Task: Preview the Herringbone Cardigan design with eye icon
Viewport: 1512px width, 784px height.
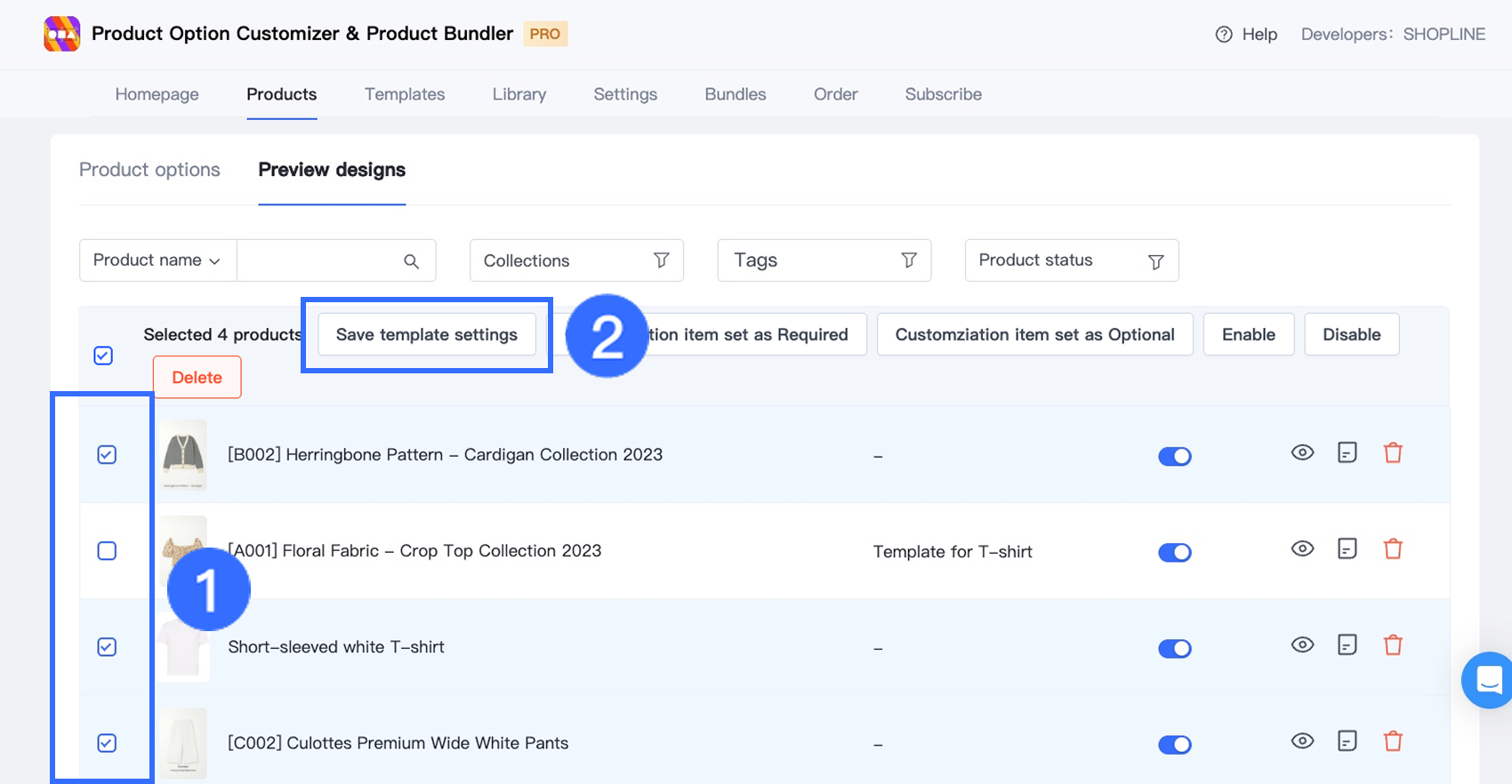Action: click(1302, 453)
